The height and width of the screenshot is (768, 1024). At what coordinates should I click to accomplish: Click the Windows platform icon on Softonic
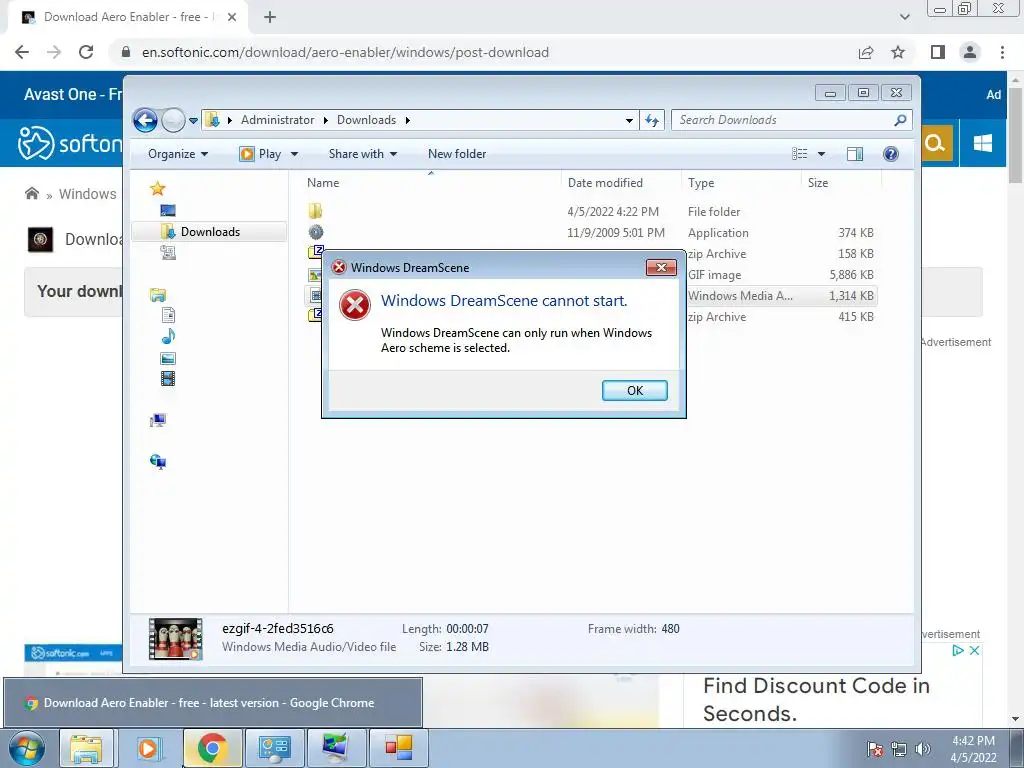982,143
